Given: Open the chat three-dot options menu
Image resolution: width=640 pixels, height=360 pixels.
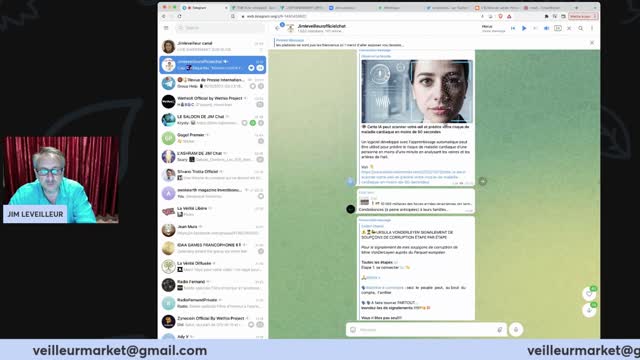Looking at the screenshot, I should (592, 28).
